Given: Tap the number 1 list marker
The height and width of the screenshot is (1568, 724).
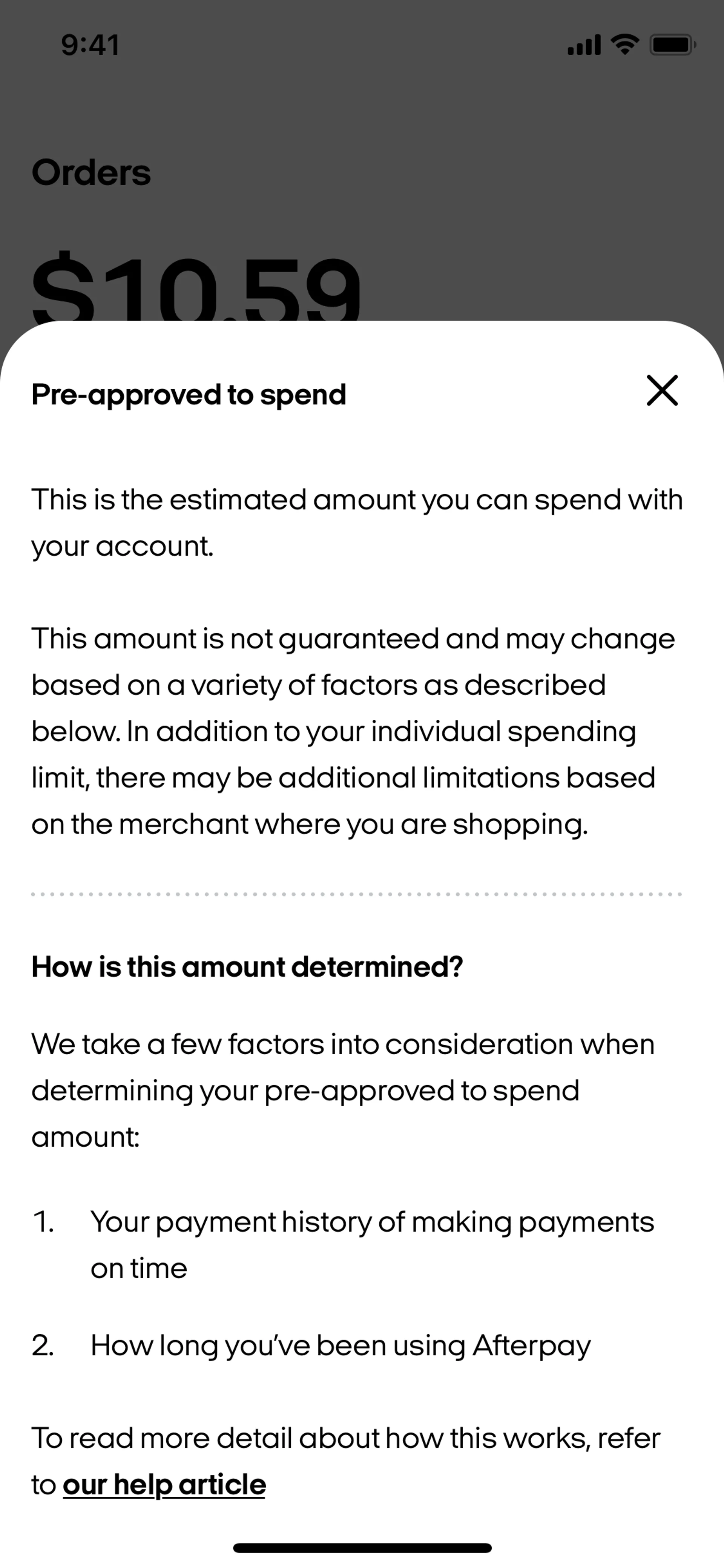Looking at the screenshot, I should pyautogui.click(x=43, y=1222).
